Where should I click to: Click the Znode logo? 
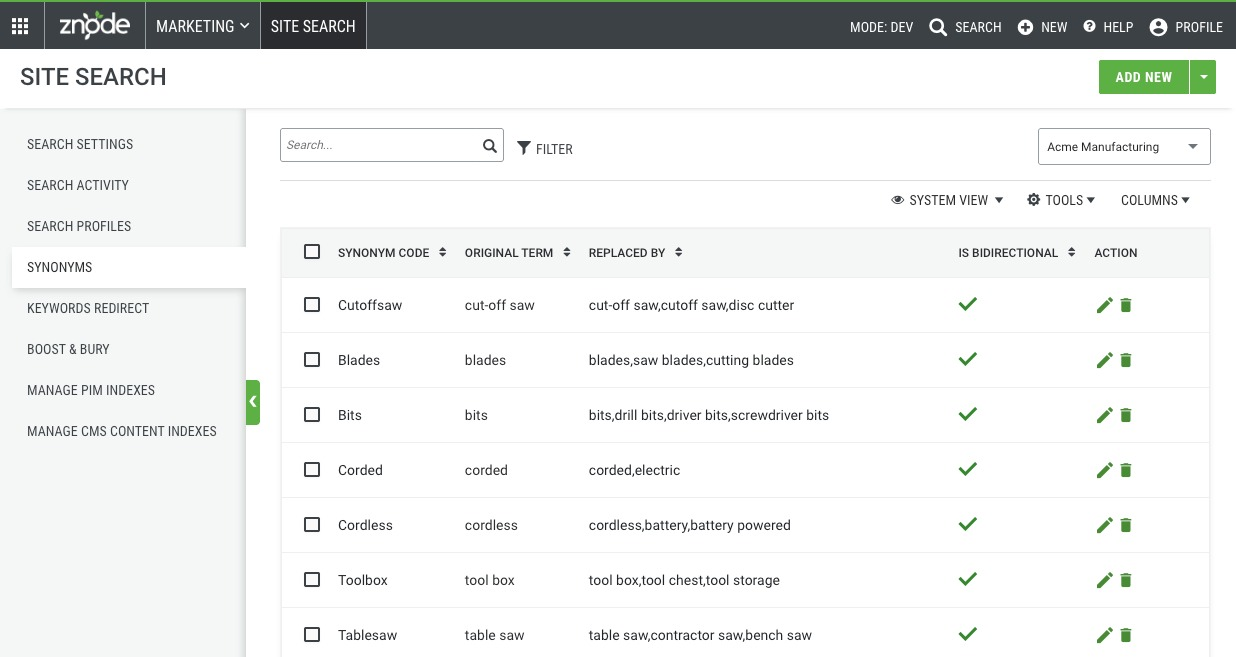[x=94, y=26]
